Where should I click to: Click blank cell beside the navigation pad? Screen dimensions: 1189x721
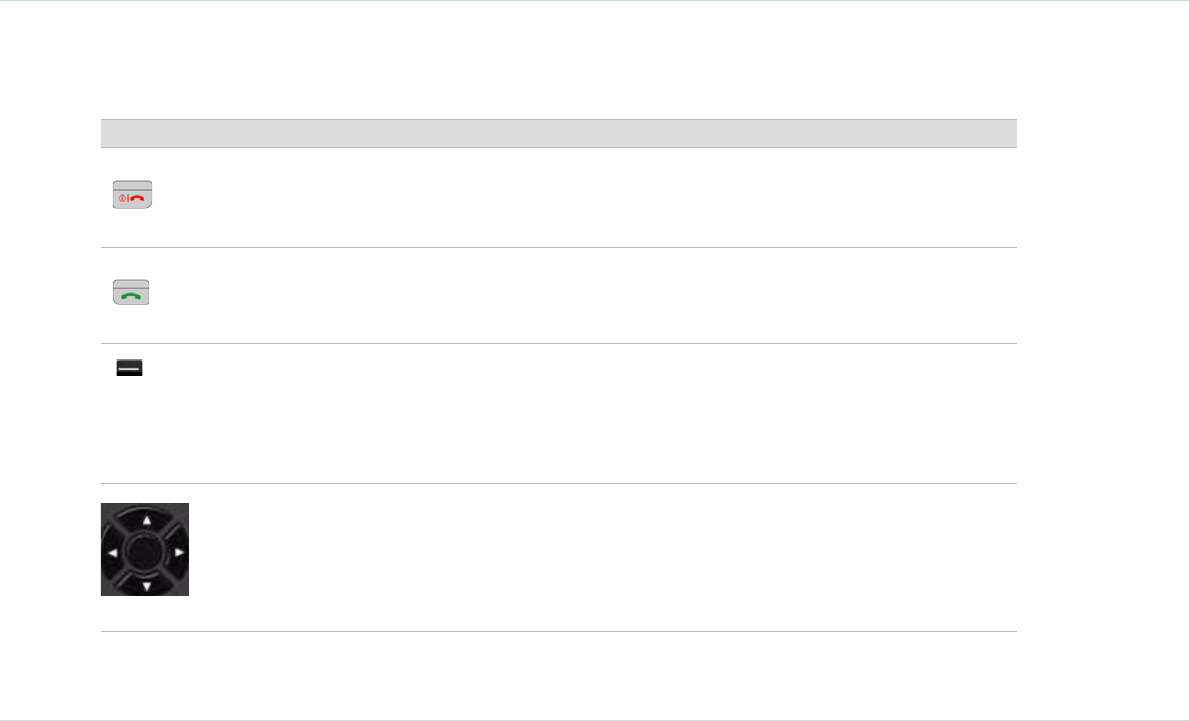point(600,557)
